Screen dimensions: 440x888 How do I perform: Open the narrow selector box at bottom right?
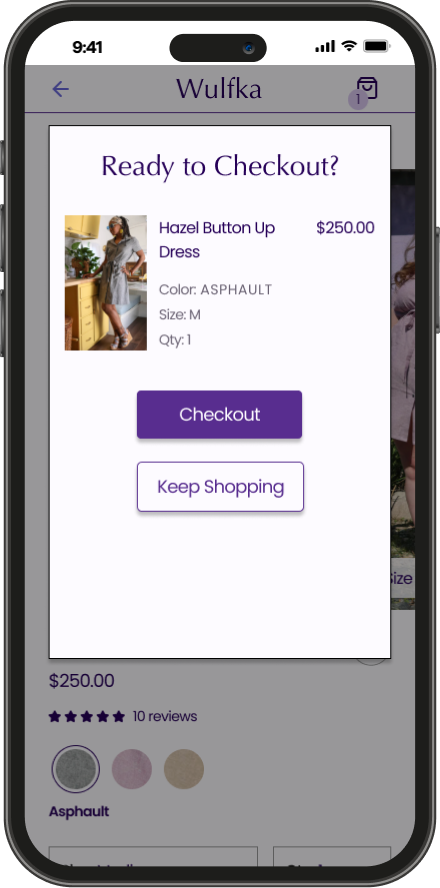point(332,856)
